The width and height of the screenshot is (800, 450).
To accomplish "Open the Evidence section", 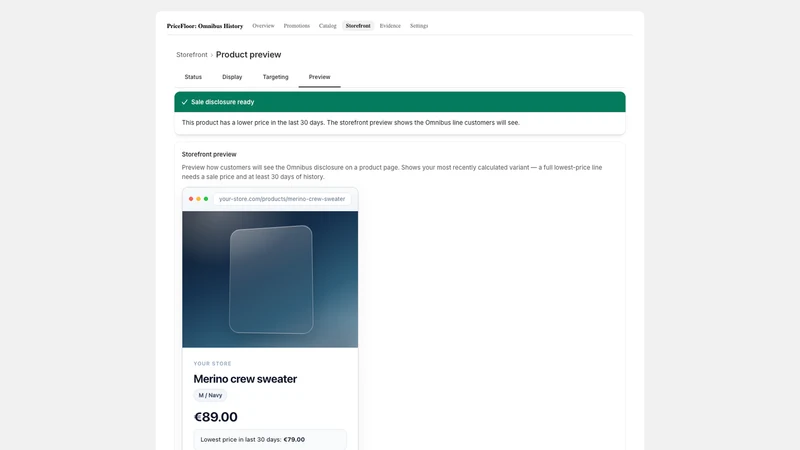I will click(390, 26).
